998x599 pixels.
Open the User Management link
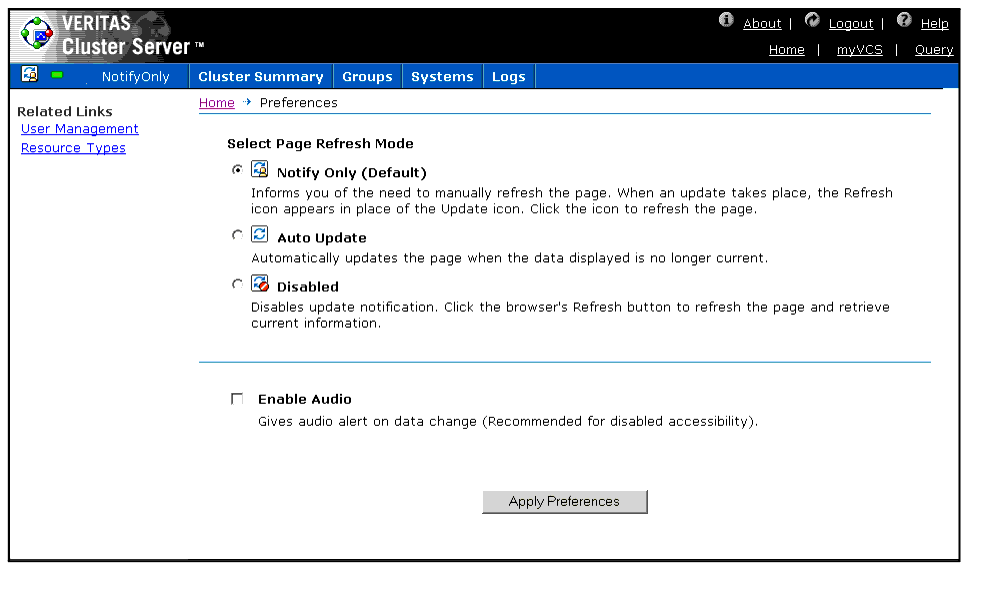(80, 129)
